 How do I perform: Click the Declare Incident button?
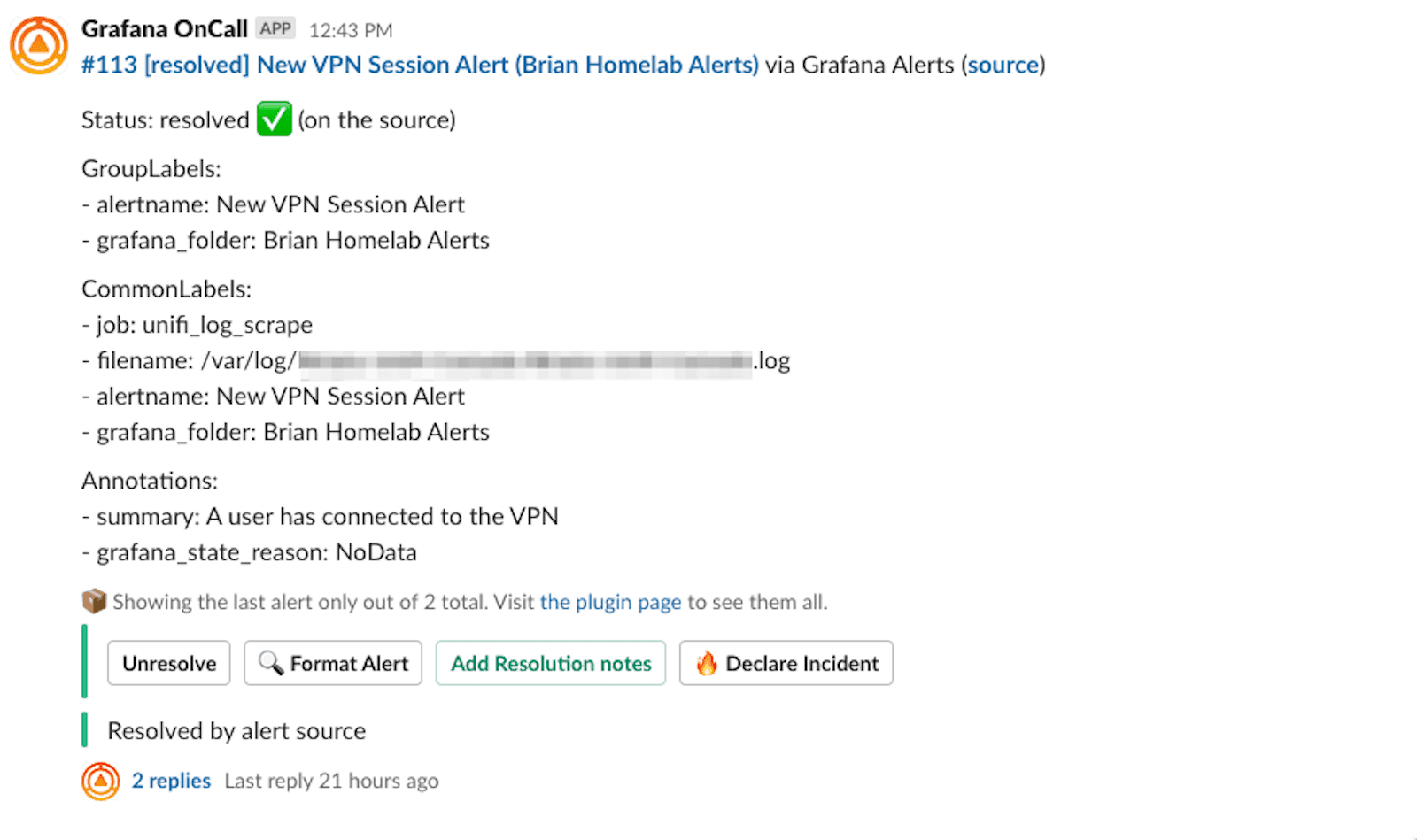tap(786, 663)
